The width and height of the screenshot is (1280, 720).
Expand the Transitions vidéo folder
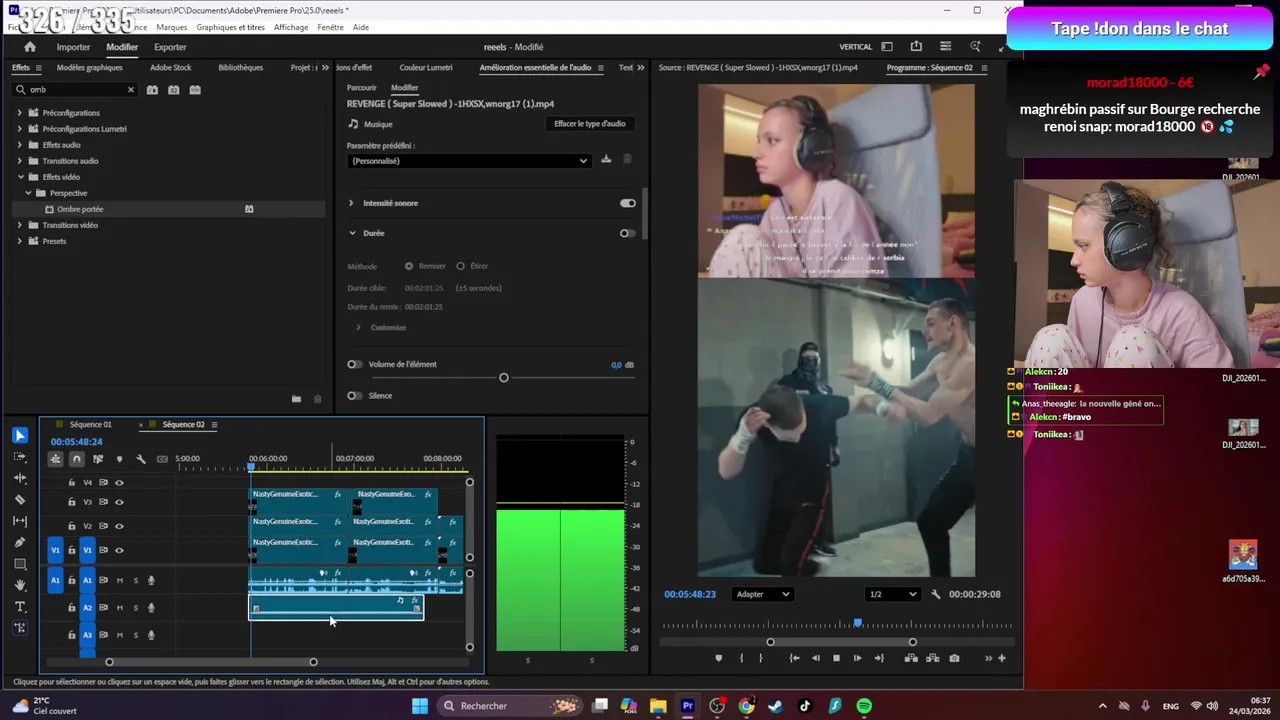[x=19, y=225]
